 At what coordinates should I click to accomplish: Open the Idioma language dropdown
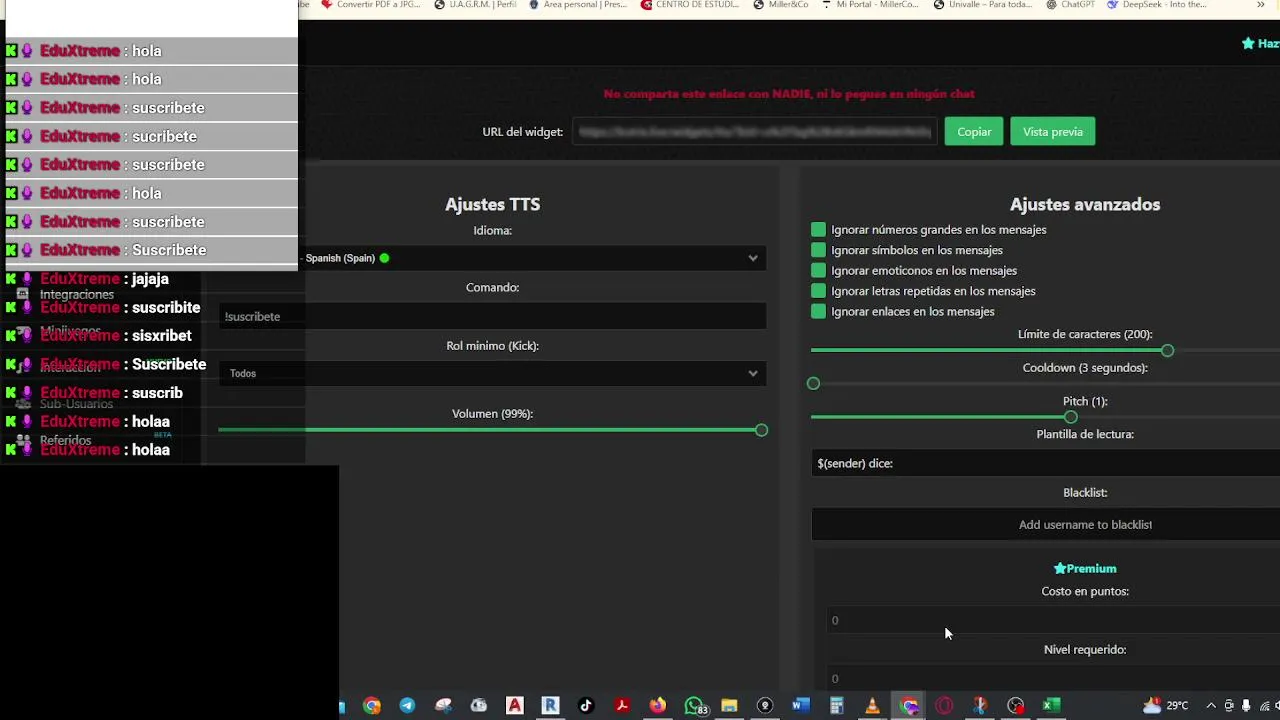533,258
